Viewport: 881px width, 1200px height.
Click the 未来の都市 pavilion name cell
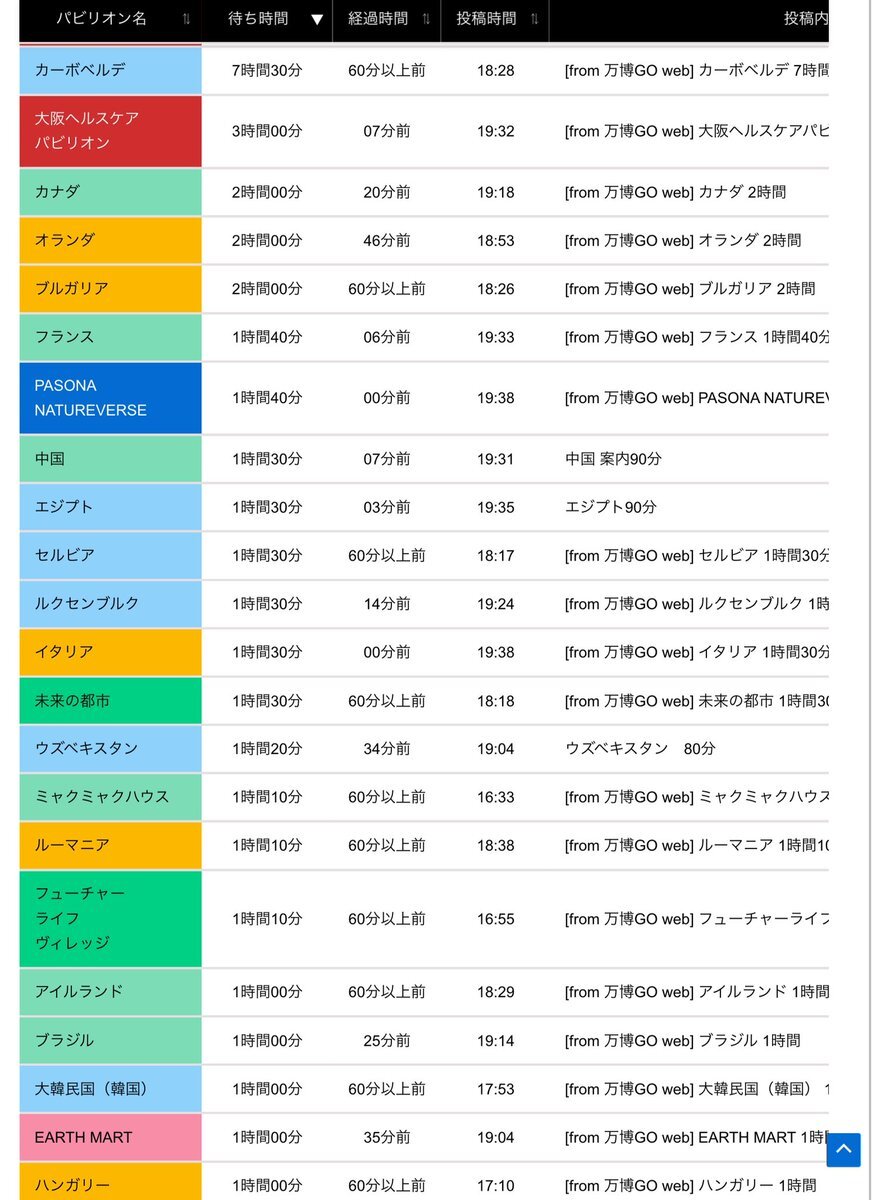(x=110, y=701)
